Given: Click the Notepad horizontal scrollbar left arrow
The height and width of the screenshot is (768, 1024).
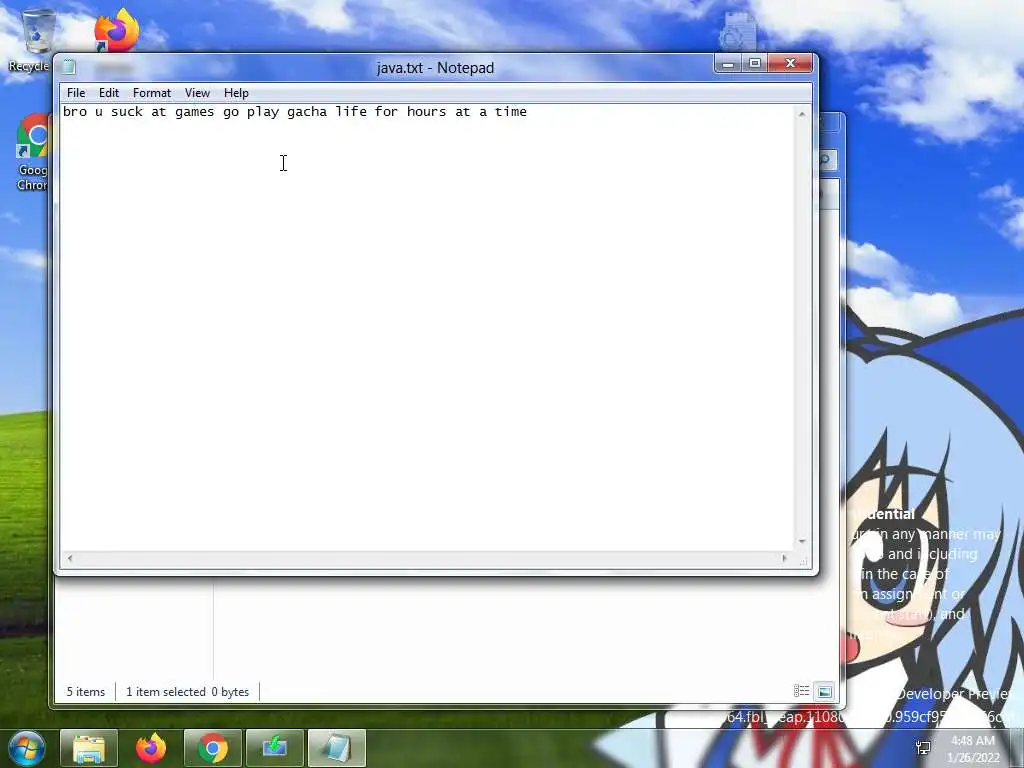Looking at the screenshot, I should (70, 558).
